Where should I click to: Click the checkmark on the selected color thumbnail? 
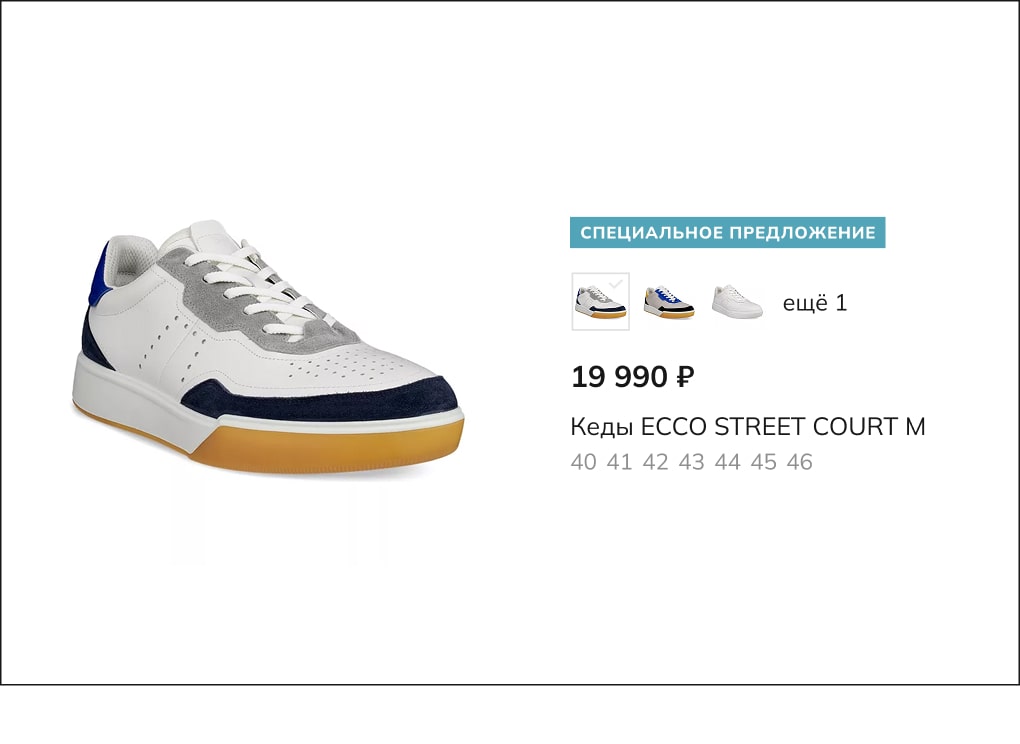click(x=616, y=284)
